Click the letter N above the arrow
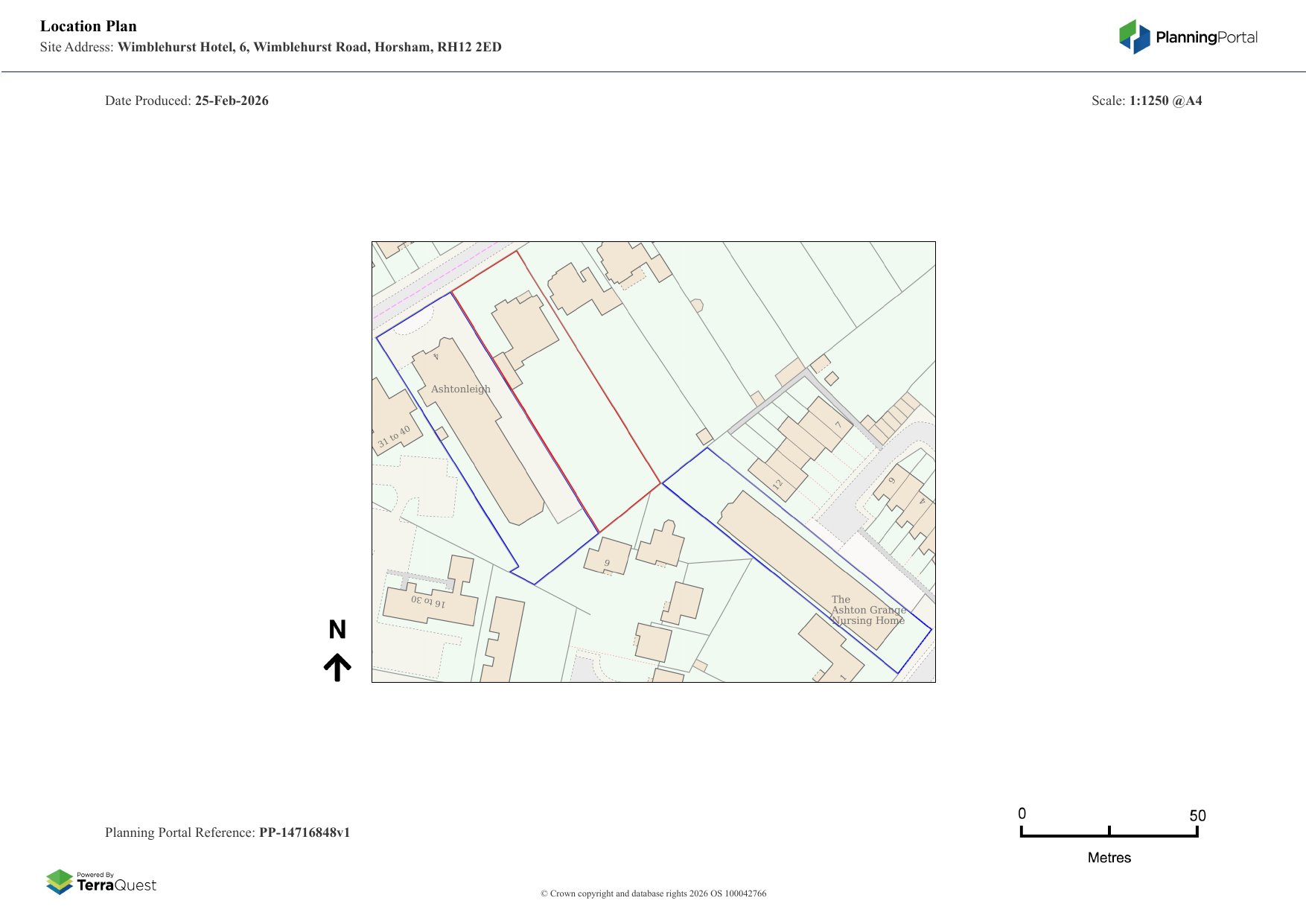This screenshot has height=924, width=1306. pos(337,630)
